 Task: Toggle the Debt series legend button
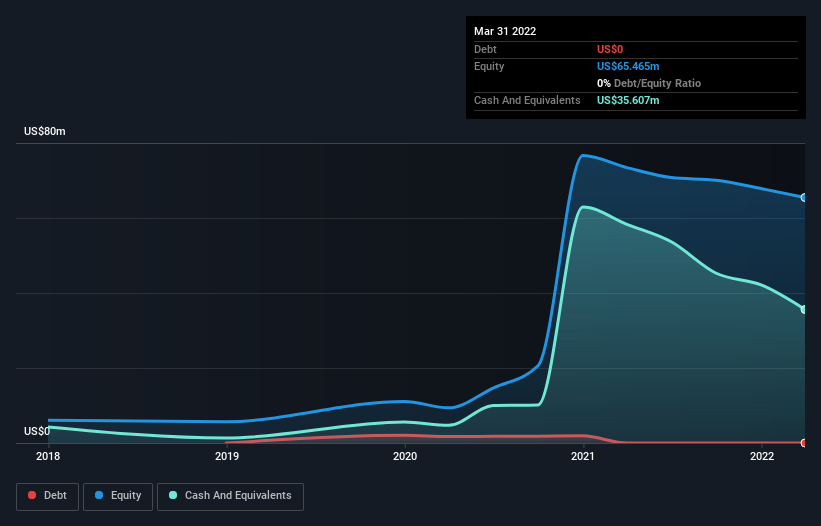47,496
